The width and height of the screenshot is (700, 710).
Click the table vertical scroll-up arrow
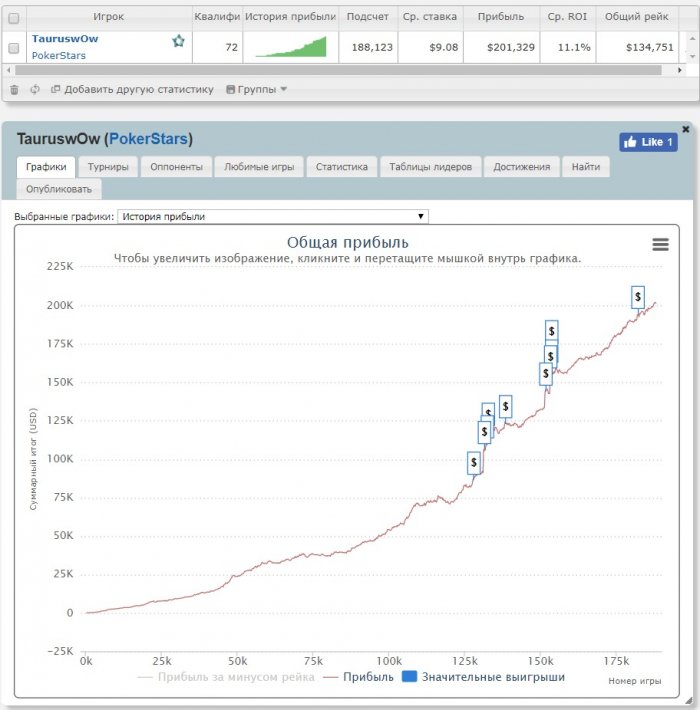(x=692, y=38)
